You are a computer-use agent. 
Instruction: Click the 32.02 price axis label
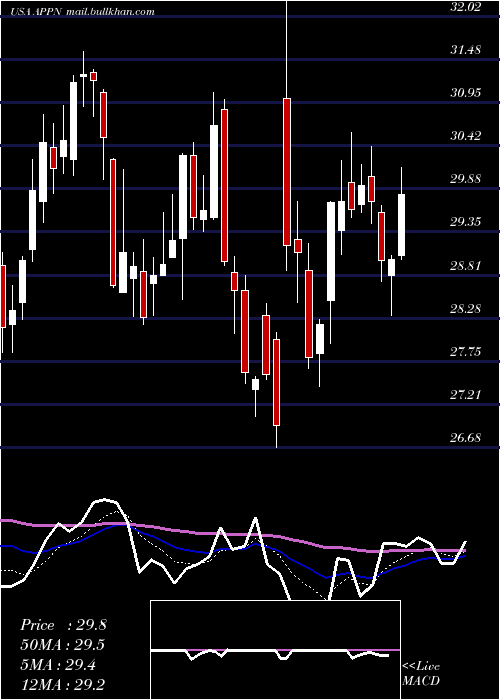[466, 7]
